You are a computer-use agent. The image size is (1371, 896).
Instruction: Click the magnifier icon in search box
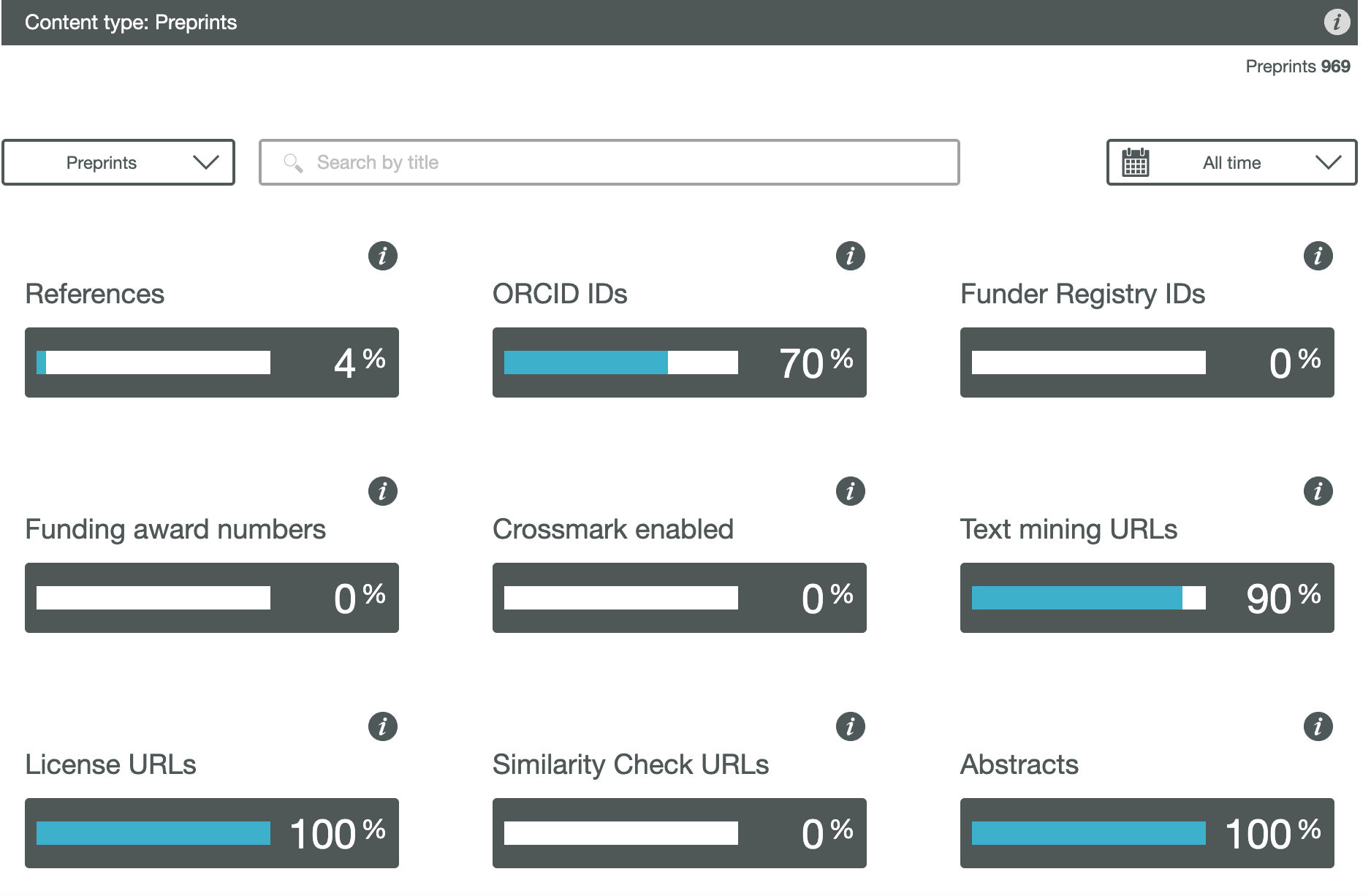tap(293, 162)
